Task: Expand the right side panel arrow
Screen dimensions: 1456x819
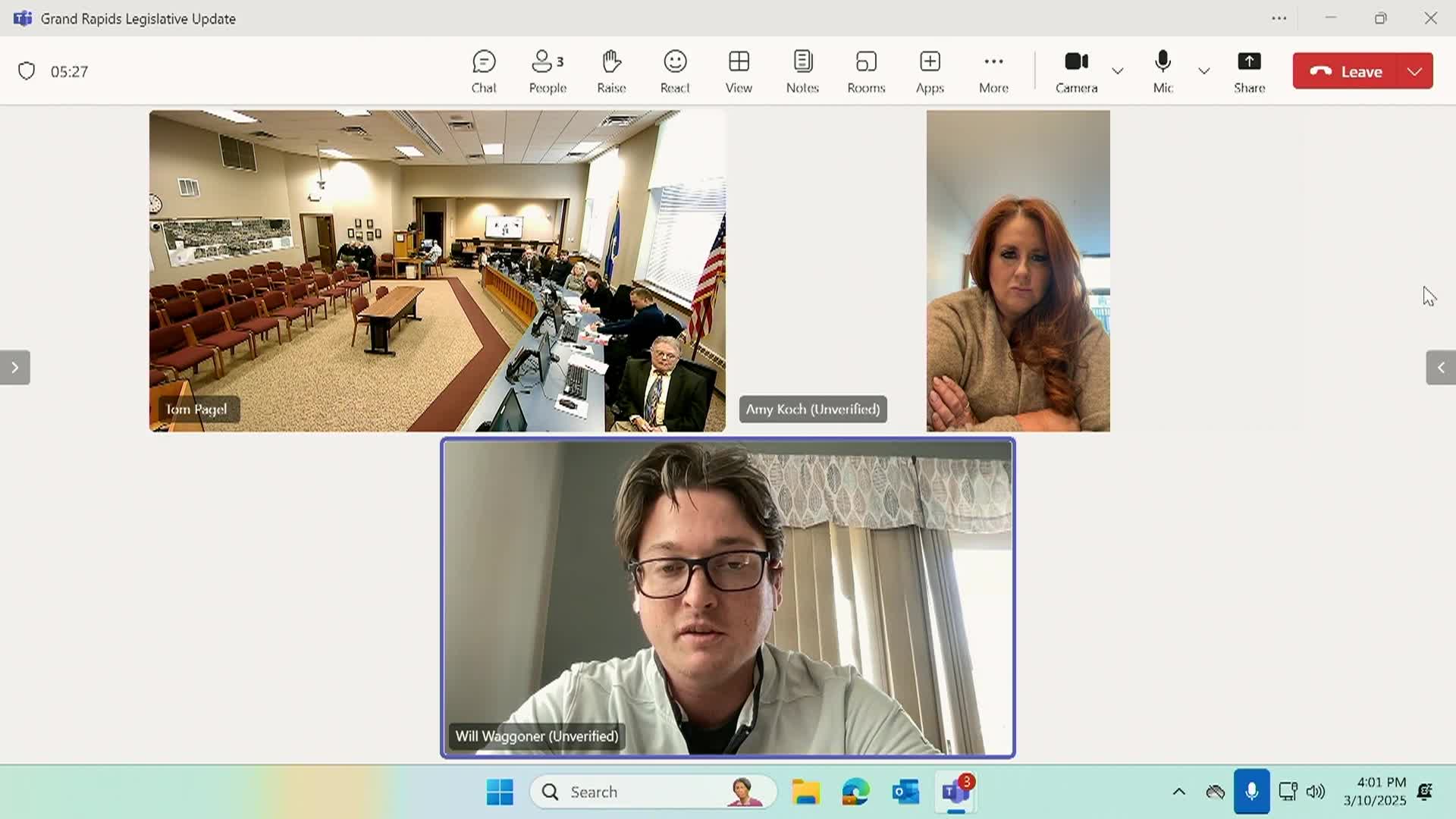Action: pos(1441,368)
